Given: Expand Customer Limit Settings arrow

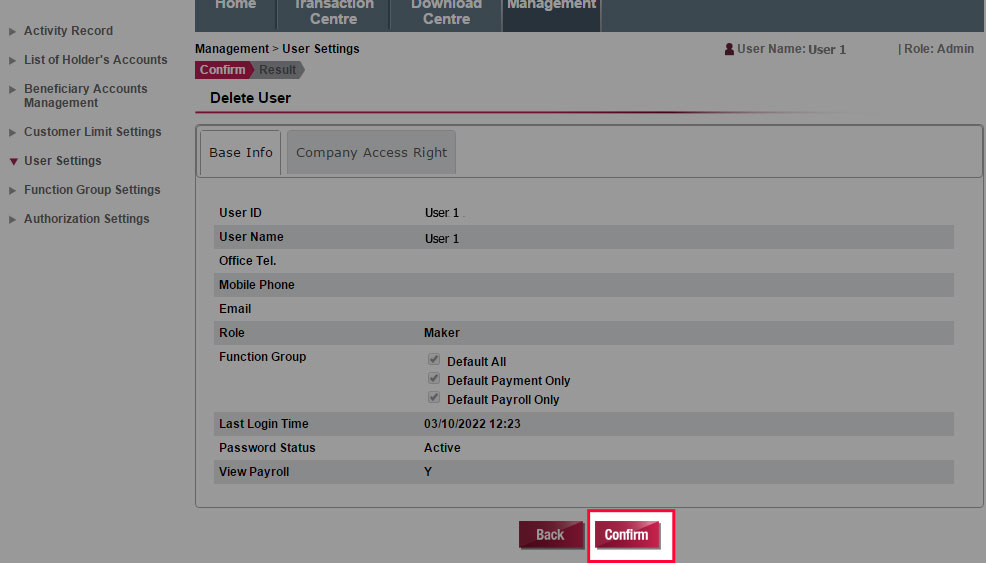Looking at the screenshot, I should point(13,132).
